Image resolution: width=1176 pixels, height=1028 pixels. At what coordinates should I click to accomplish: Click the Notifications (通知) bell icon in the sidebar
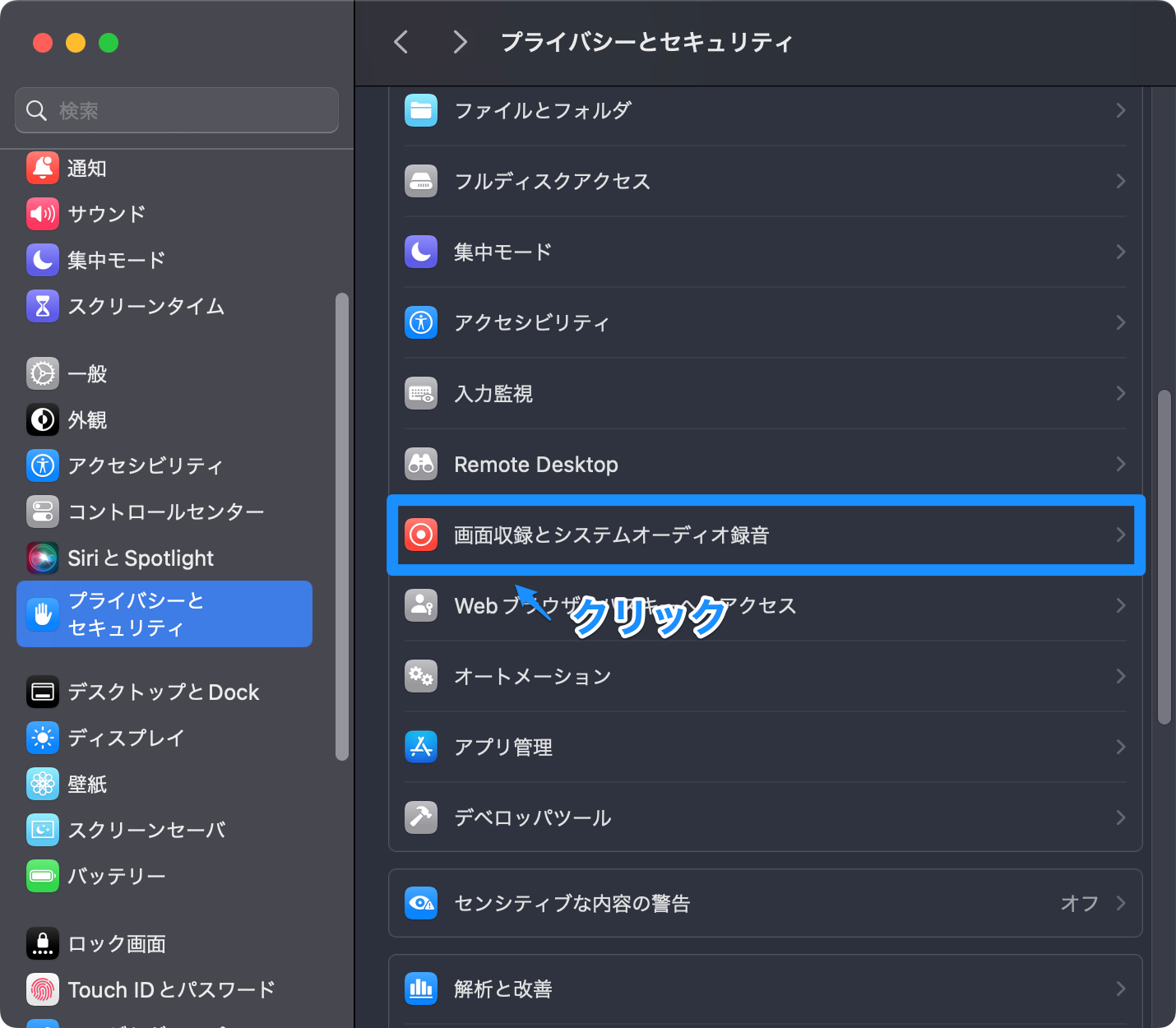coord(43,168)
